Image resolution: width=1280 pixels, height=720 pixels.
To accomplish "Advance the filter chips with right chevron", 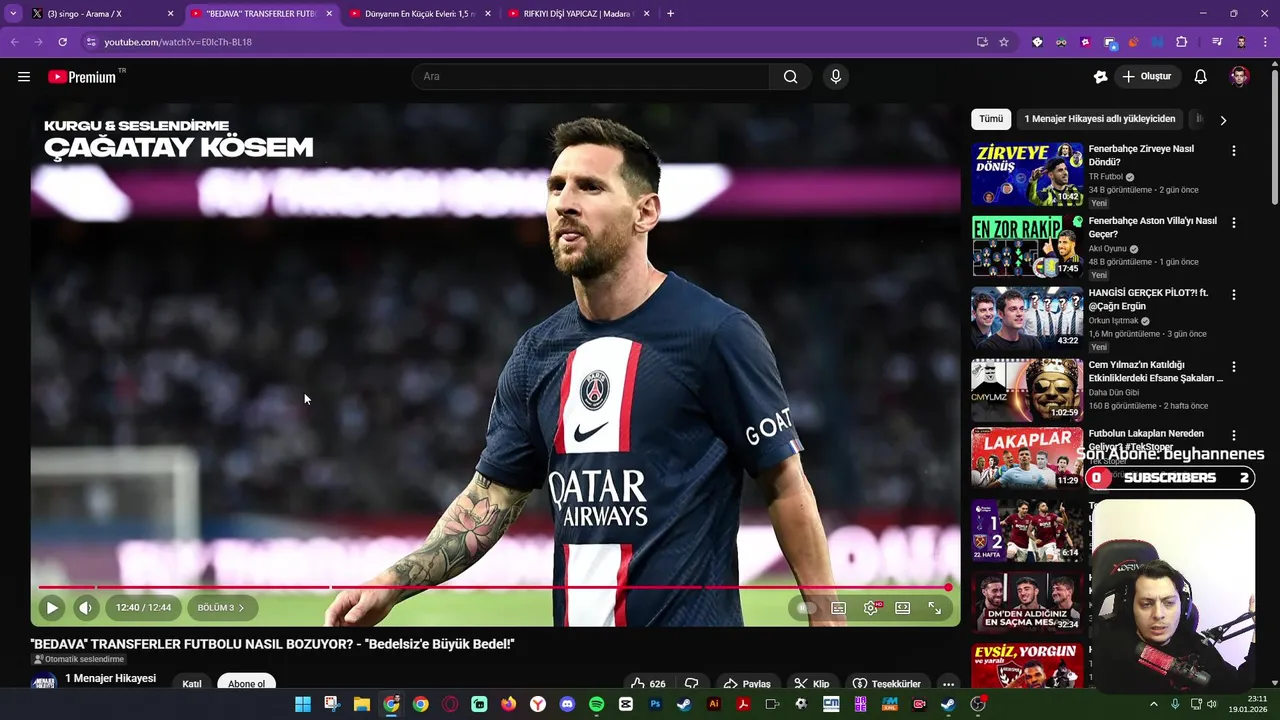I will tap(1223, 120).
